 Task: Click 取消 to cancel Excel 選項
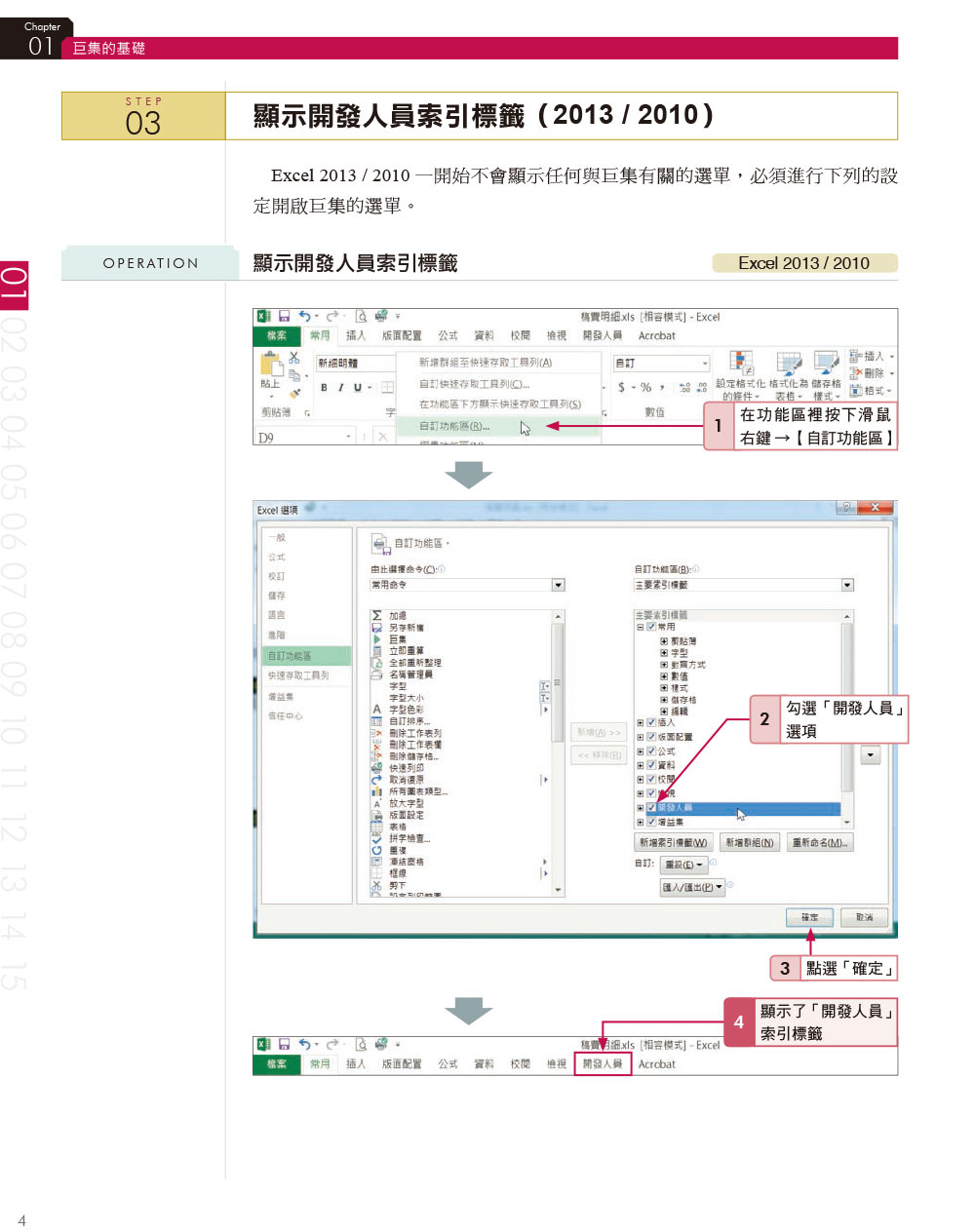point(865,917)
